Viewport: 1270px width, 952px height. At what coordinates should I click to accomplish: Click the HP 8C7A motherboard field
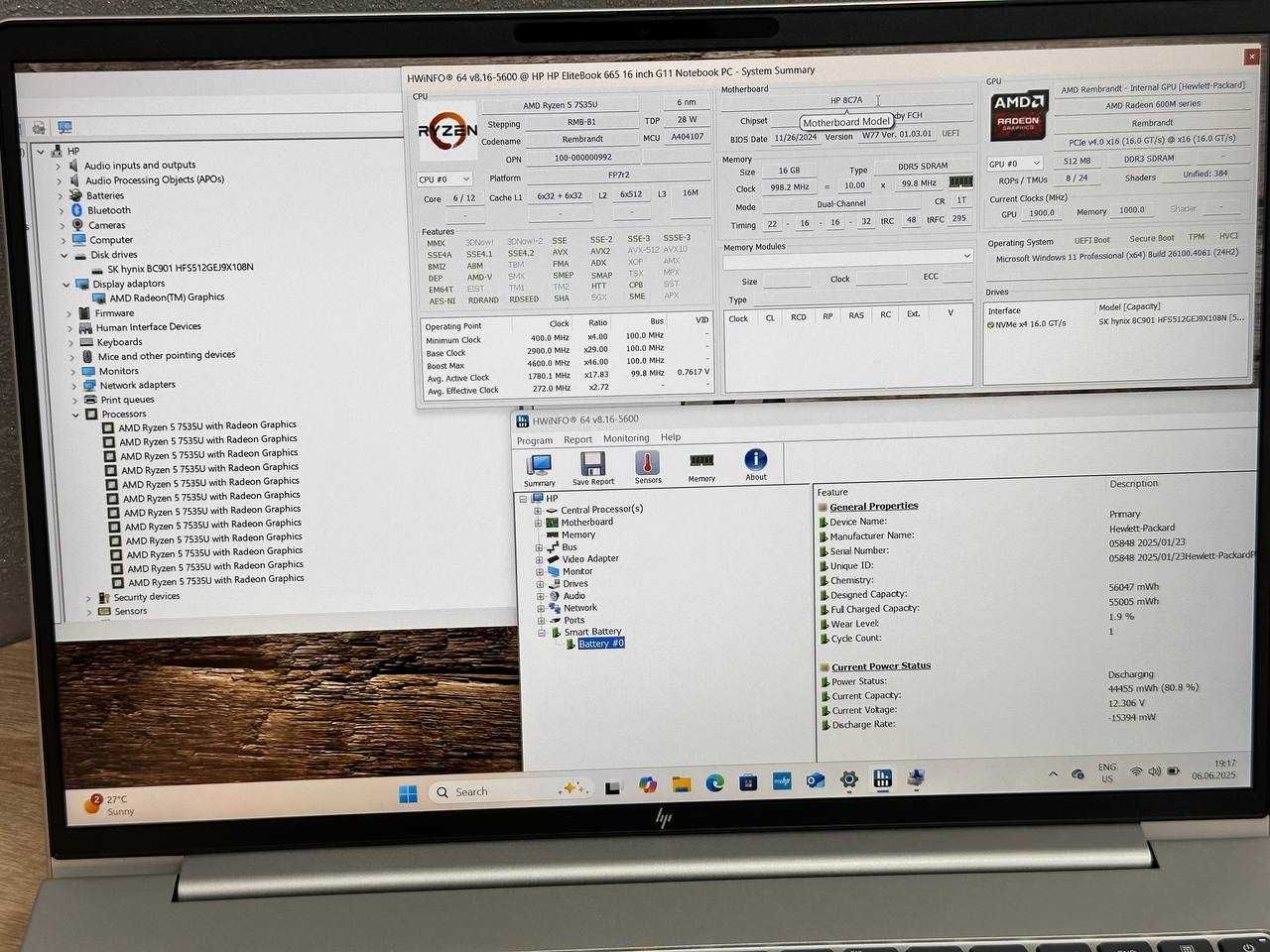tap(846, 100)
